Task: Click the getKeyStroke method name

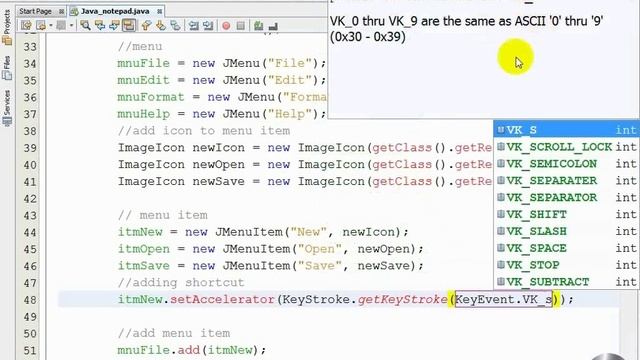Action: [402, 300]
